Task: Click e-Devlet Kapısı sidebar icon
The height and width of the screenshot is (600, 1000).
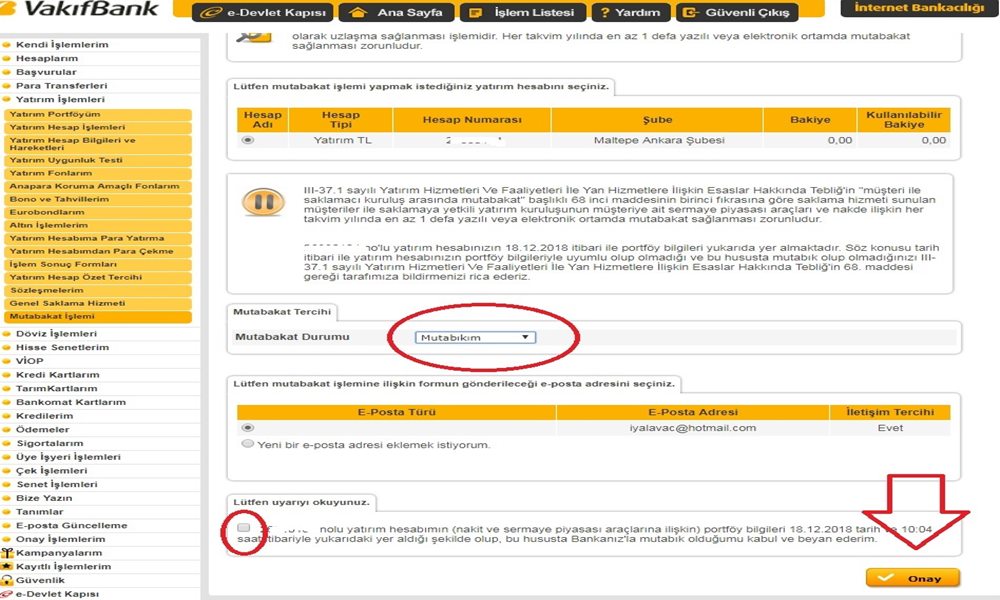Action: (x=7, y=594)
